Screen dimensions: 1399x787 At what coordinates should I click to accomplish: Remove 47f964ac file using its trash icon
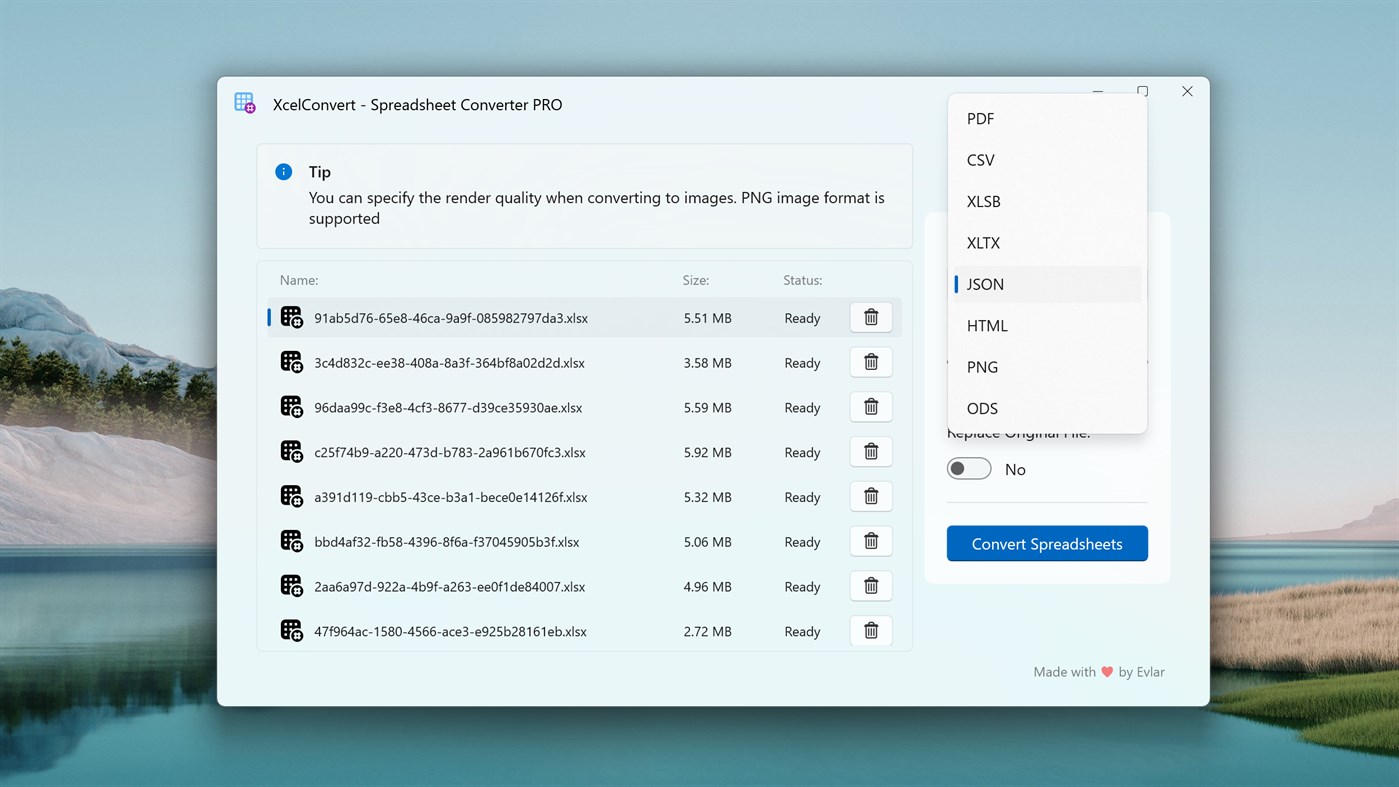point(870,631)
